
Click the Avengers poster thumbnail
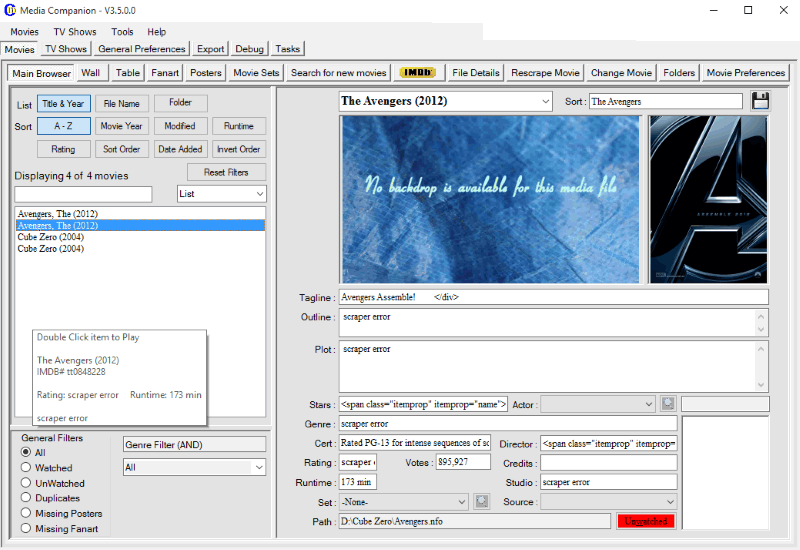(708, 199)
